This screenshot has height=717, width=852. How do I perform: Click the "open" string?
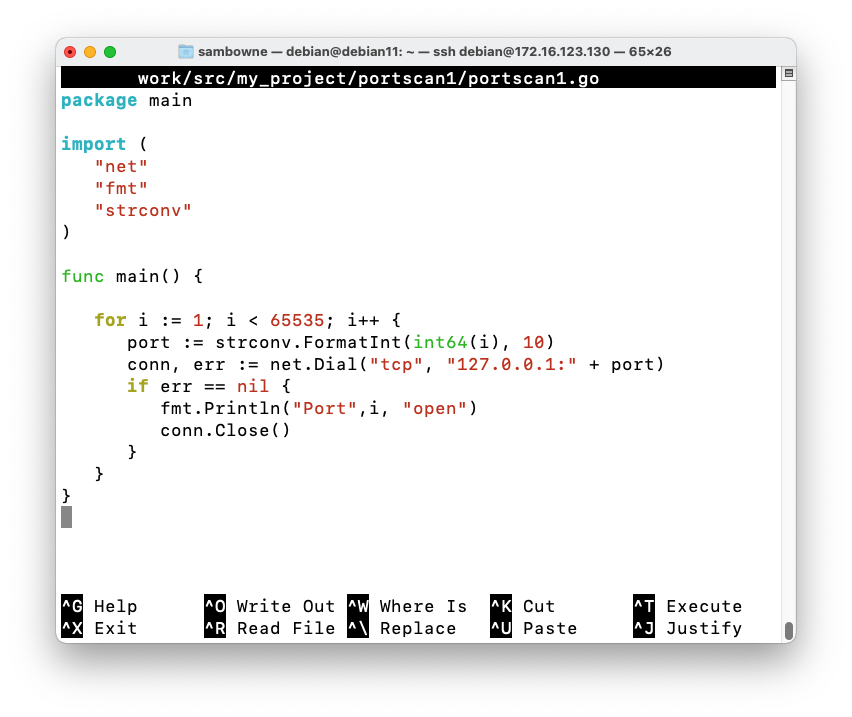tap(434, 408)
